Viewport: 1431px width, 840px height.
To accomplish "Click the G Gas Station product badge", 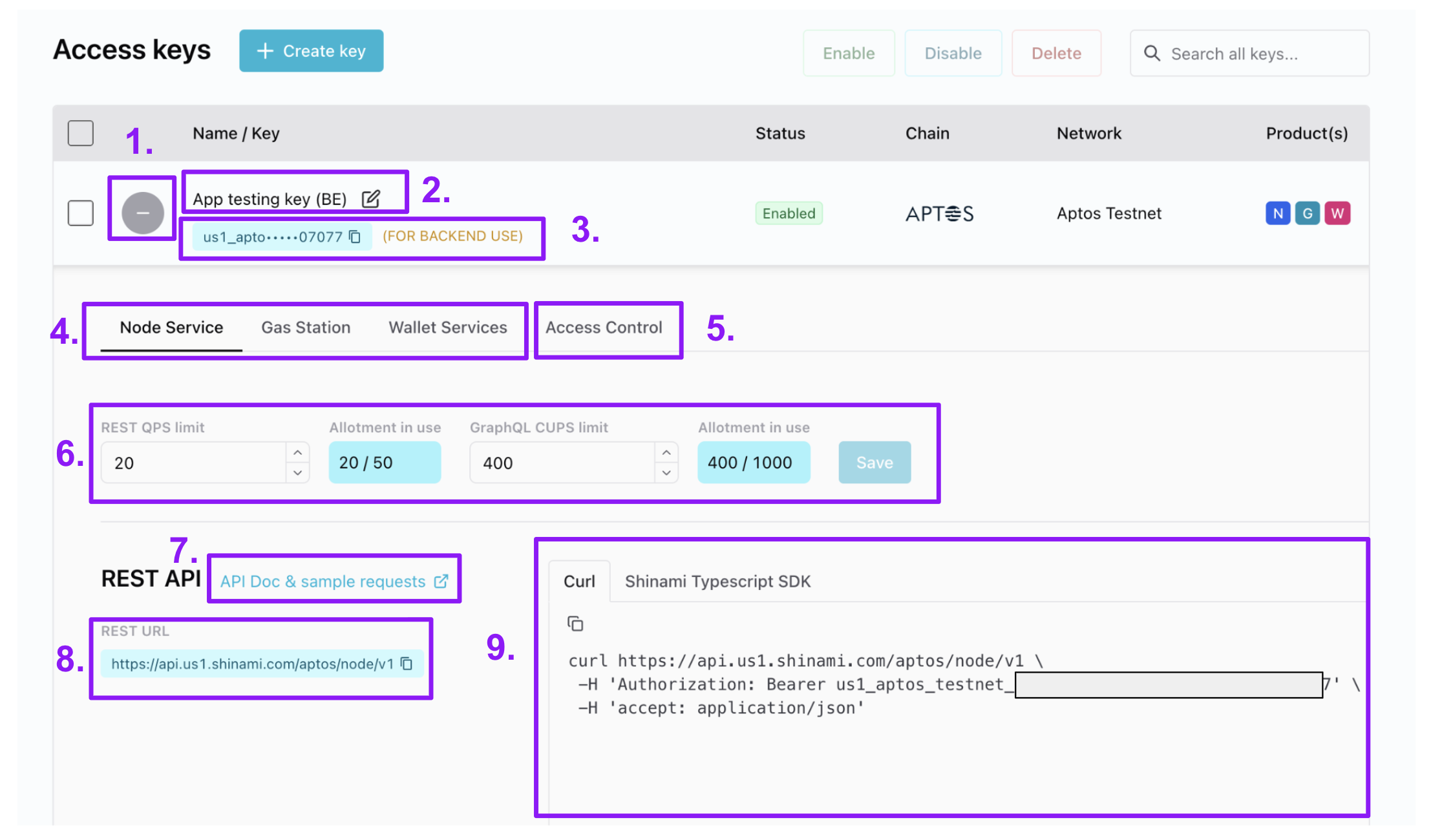I will (x=1308, y=213).
